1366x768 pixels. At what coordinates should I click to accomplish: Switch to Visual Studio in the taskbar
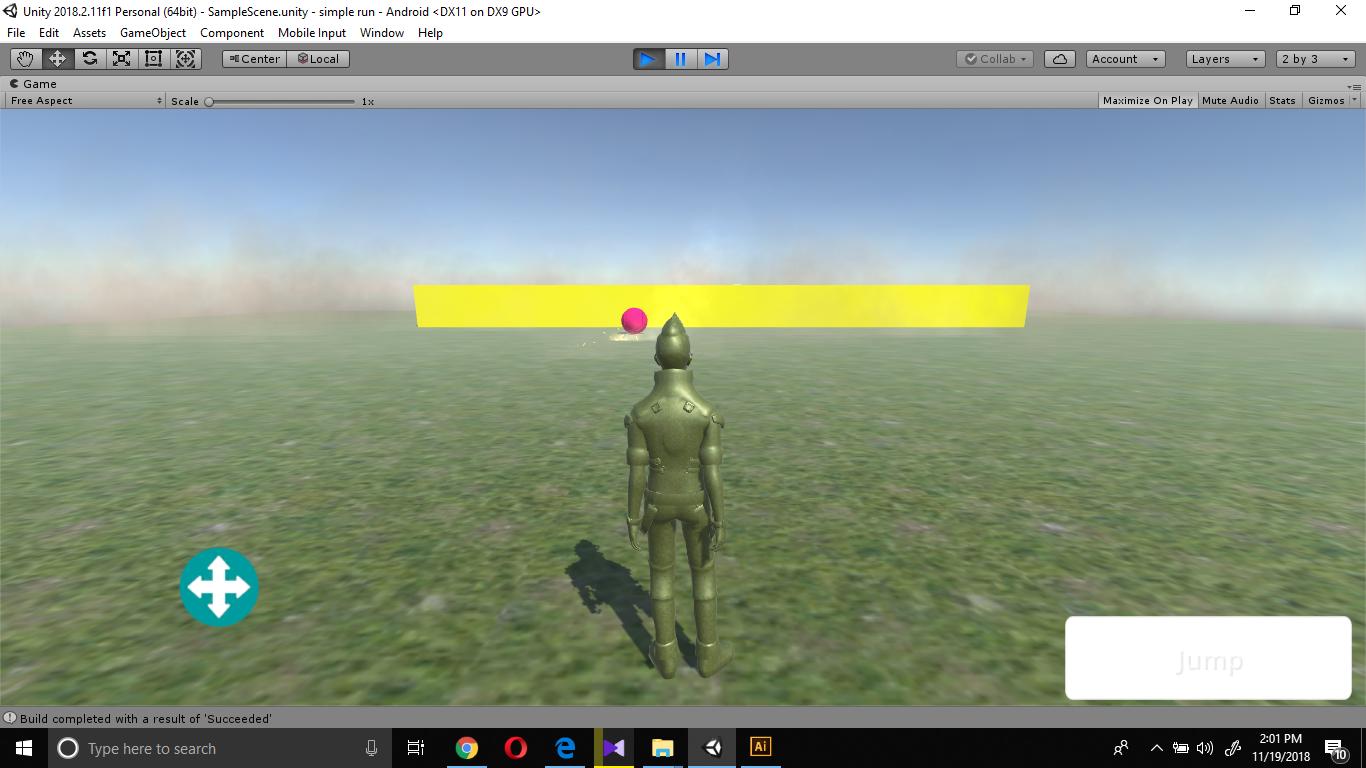pyautogui.click(x=614, y=748)
